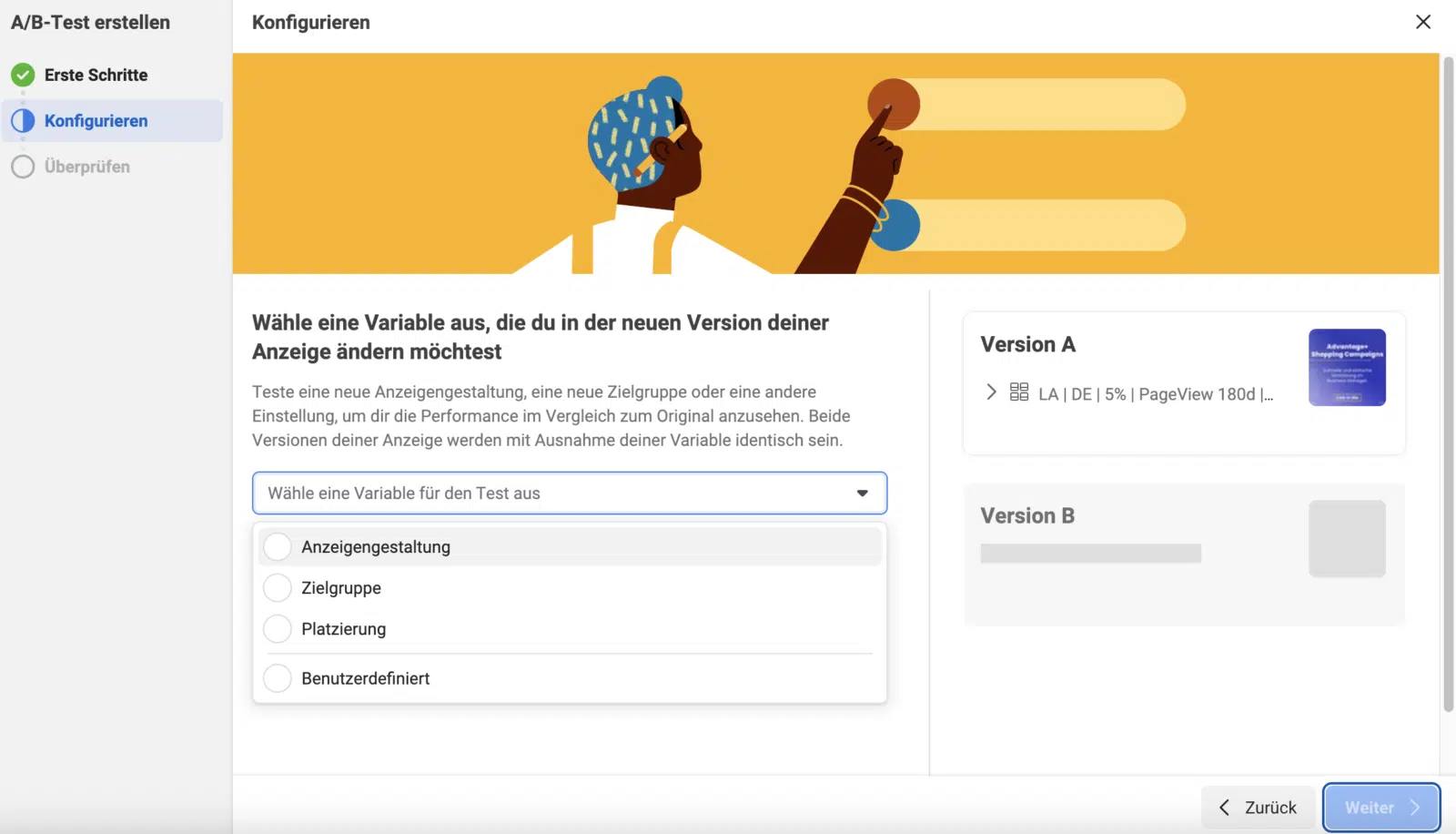The width and height of the screenshot is (1456, 834).
Task: Choose the Zielgruppe radio option
Action: pos(278,588)
